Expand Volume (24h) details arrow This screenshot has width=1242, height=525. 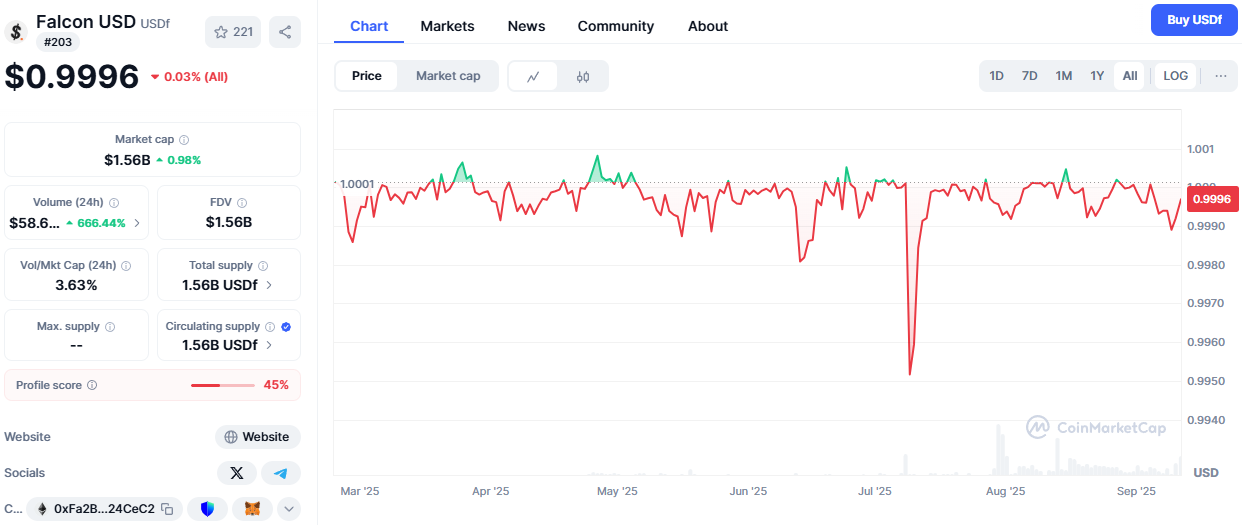[x=137, y=223]
